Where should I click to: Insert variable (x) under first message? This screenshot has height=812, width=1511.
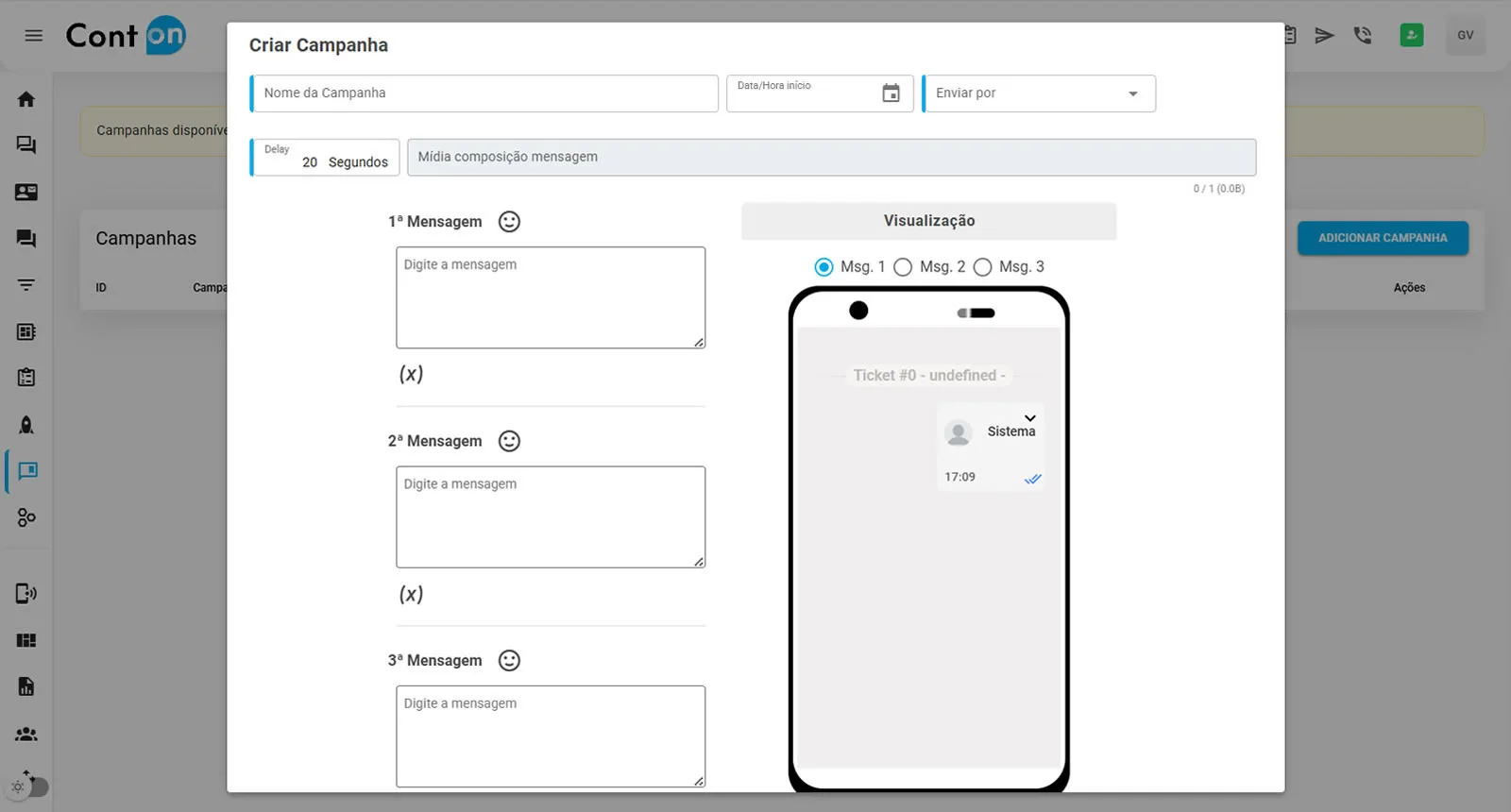(411, 374)
